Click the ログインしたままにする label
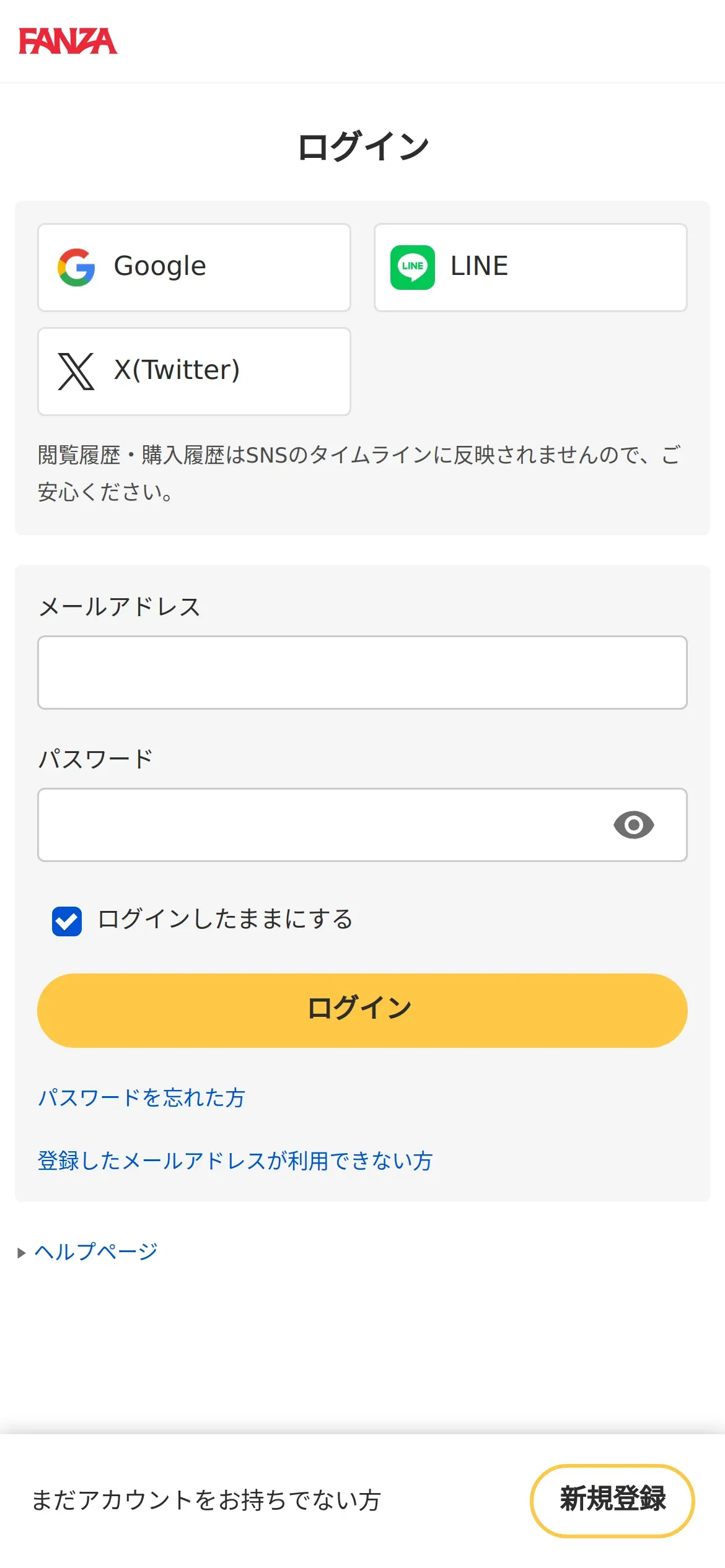Image resolution: width=725 pixels, height=1568 pixels. click(225, 920)
